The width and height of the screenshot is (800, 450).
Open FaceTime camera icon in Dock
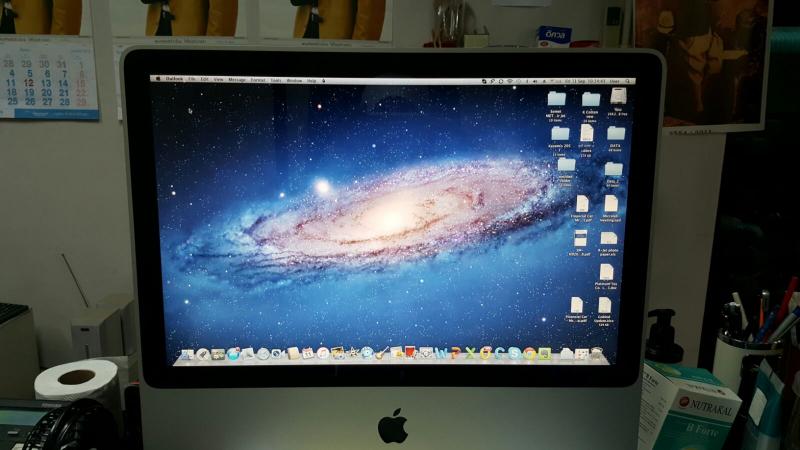(x=278, y=354)
